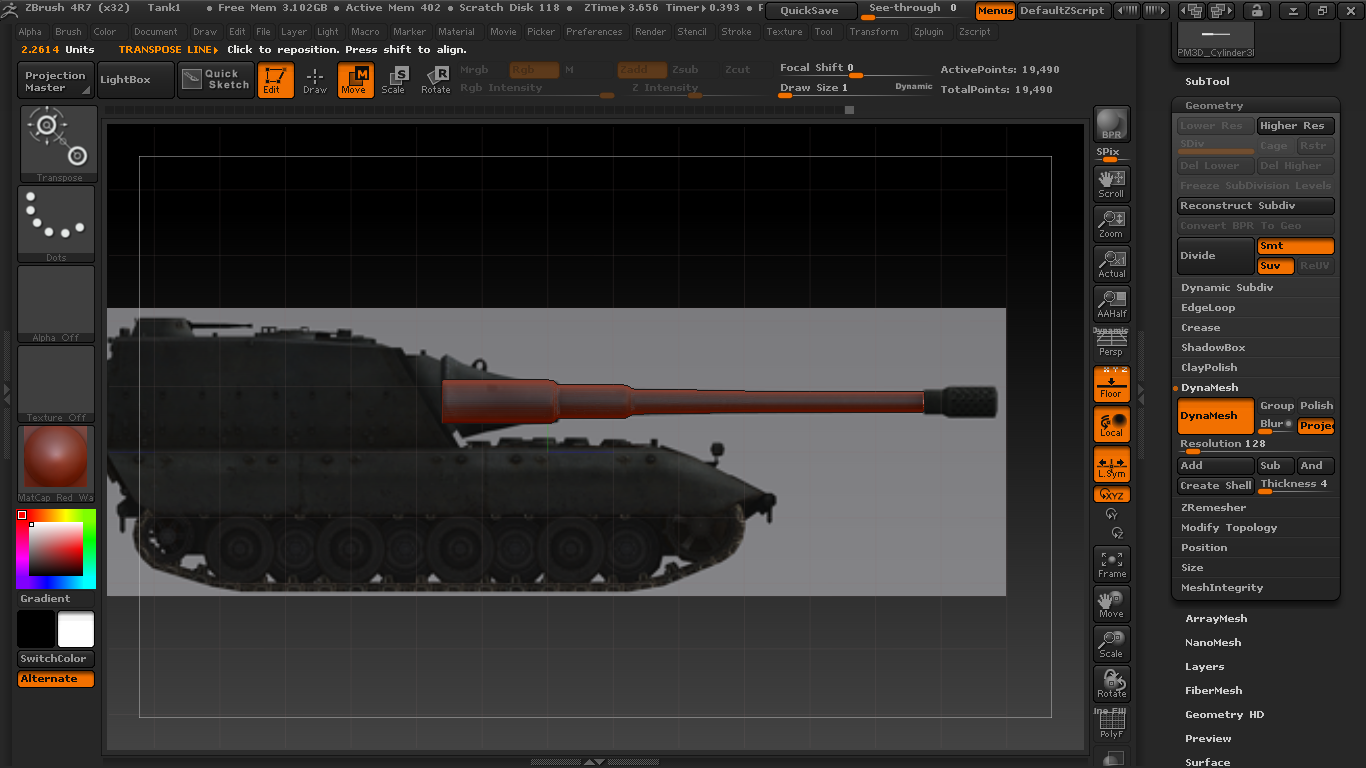The width and height of the screenshot is (1366, 768).
Task: Click the Scale view icon in right shelf
Action: point(1111,644)
